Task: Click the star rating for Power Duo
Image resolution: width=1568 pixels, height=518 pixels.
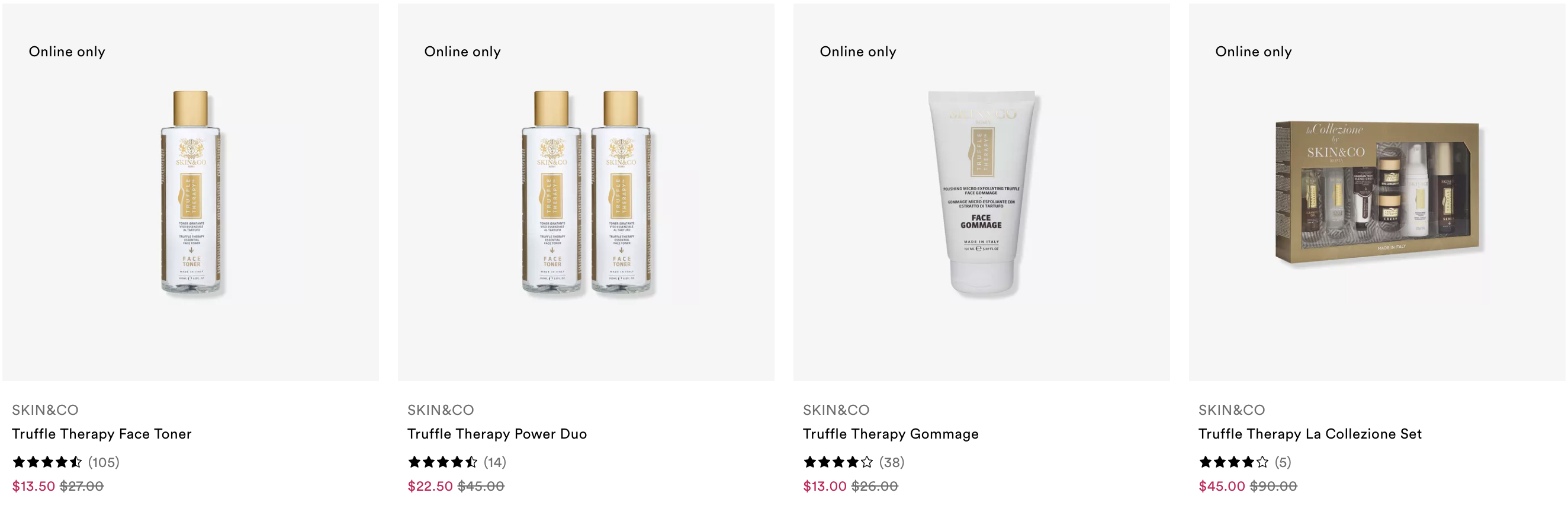Action: [442, 462]
